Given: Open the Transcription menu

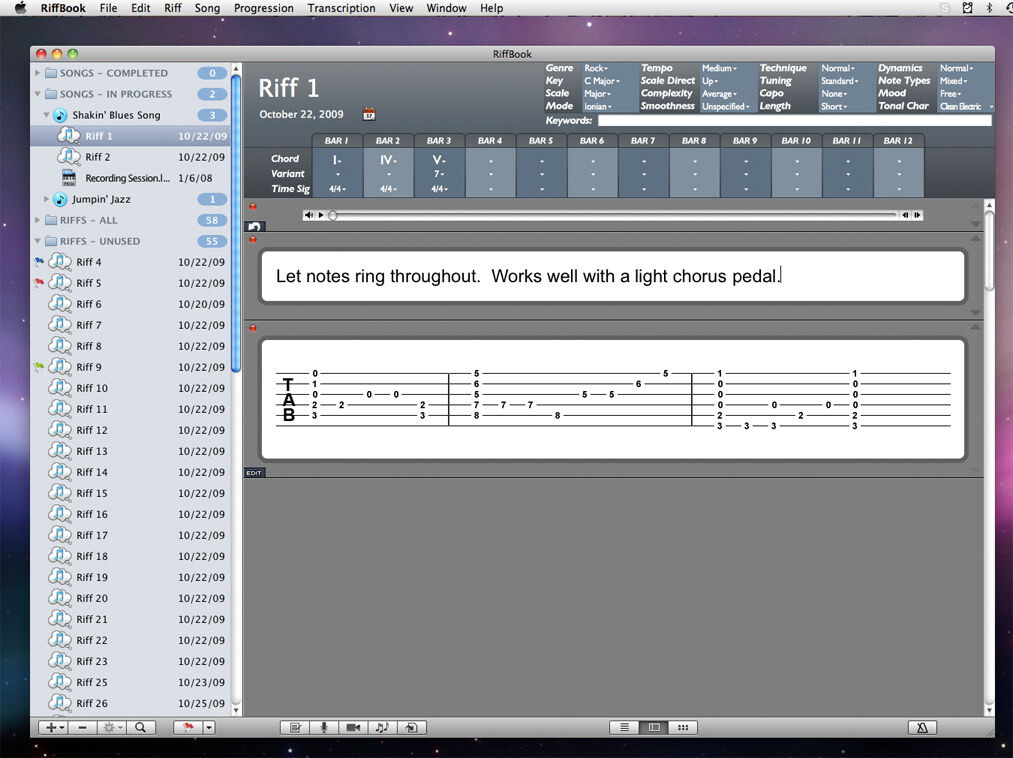Looking at the screenshot, I should pos(341,8).
